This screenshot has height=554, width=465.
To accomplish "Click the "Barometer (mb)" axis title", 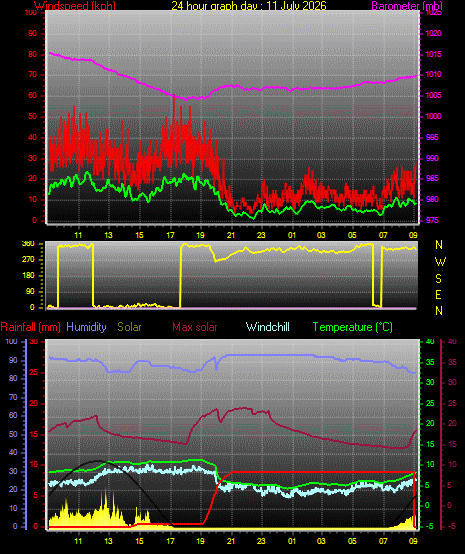I will point(407,5).
